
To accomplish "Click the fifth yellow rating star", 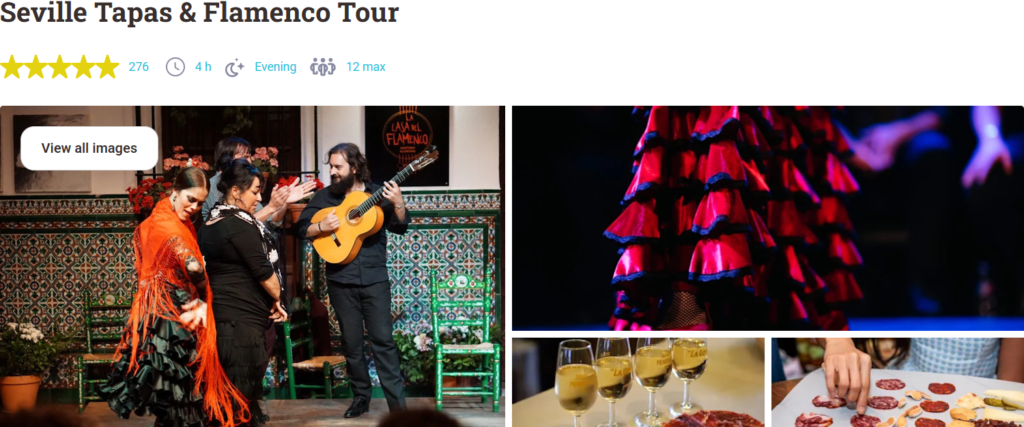I will click(108, 67).
